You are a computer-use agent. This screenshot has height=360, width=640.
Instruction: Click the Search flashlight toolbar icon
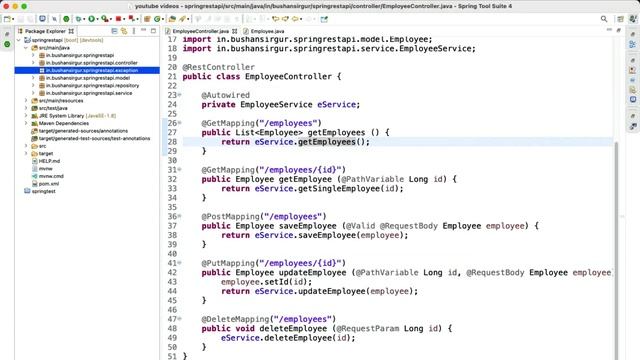pyautogui.click(x=182, y=19)
